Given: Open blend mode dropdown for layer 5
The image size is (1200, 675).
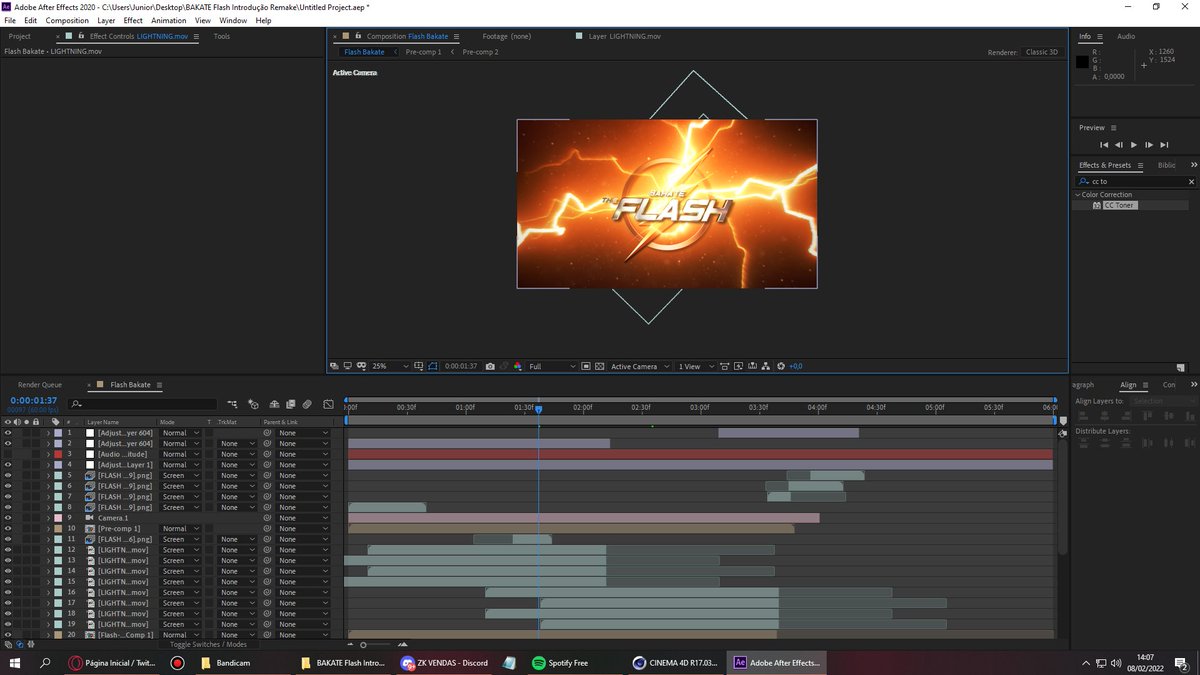Looking at the screenshot, I should 181,475.
